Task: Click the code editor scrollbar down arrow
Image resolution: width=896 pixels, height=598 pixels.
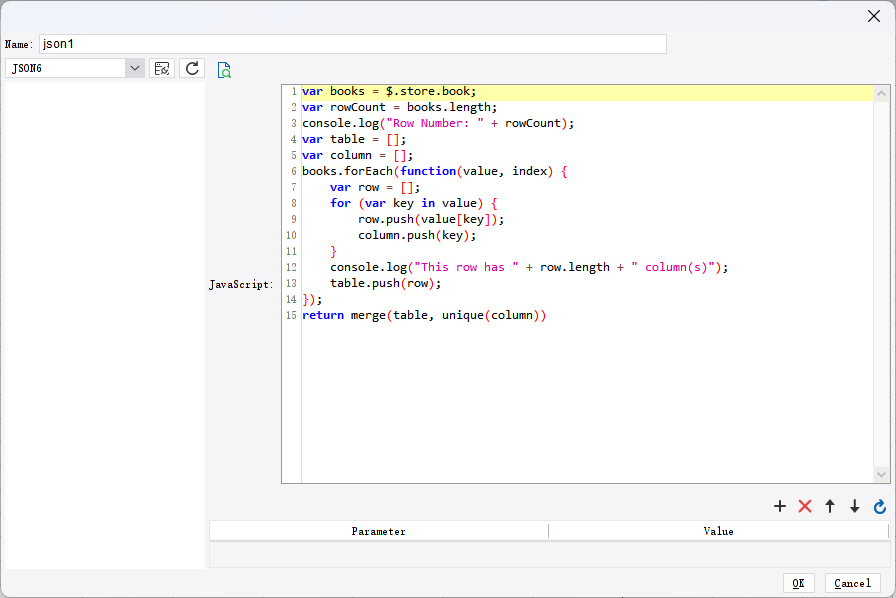Action: click(x=881, y=474)
